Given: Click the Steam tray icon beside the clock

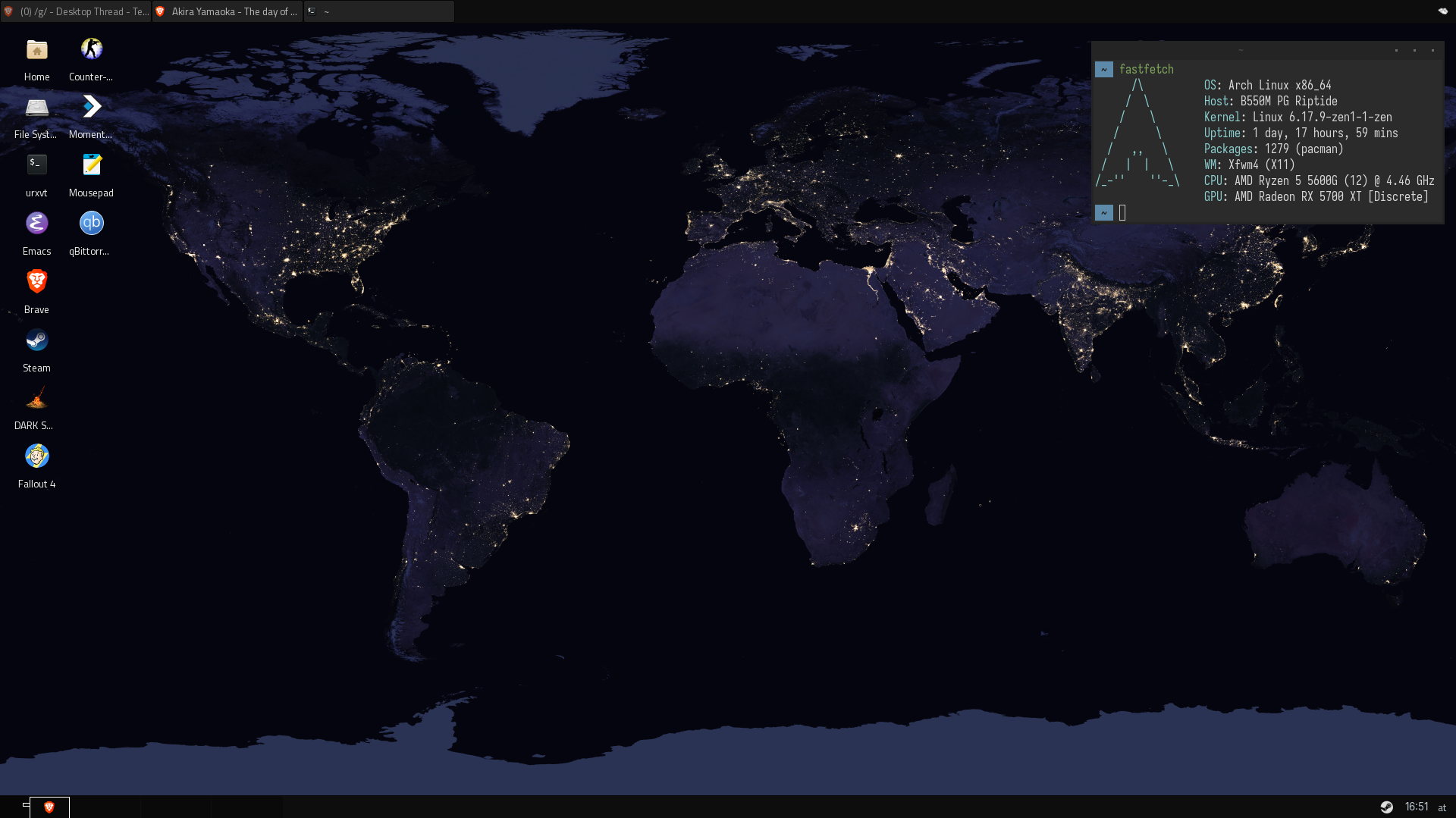Looking at the screenshot, I should pyautogui.click(x=1387, y=807).
